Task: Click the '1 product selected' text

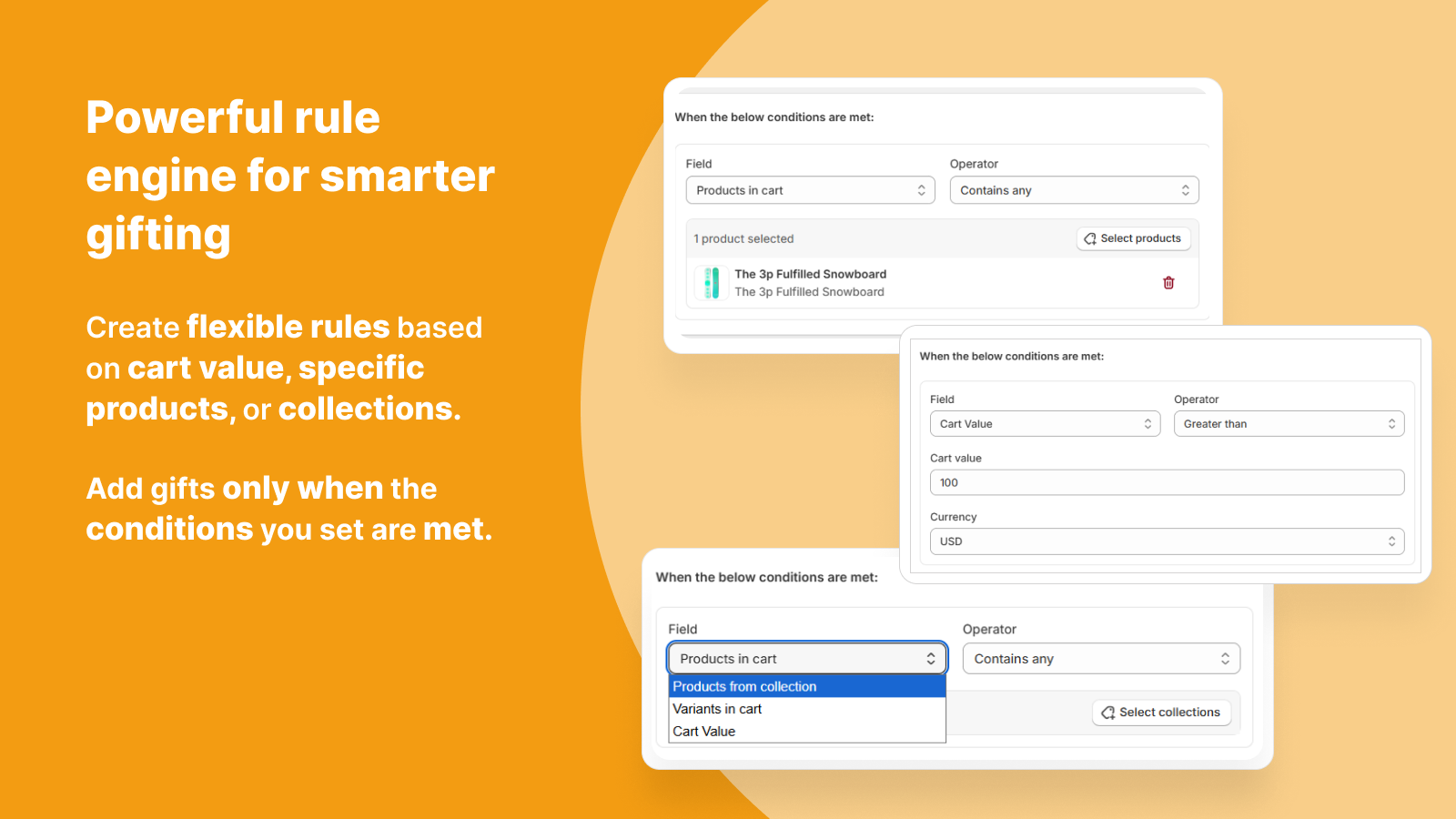Action: tap(743, 238)
